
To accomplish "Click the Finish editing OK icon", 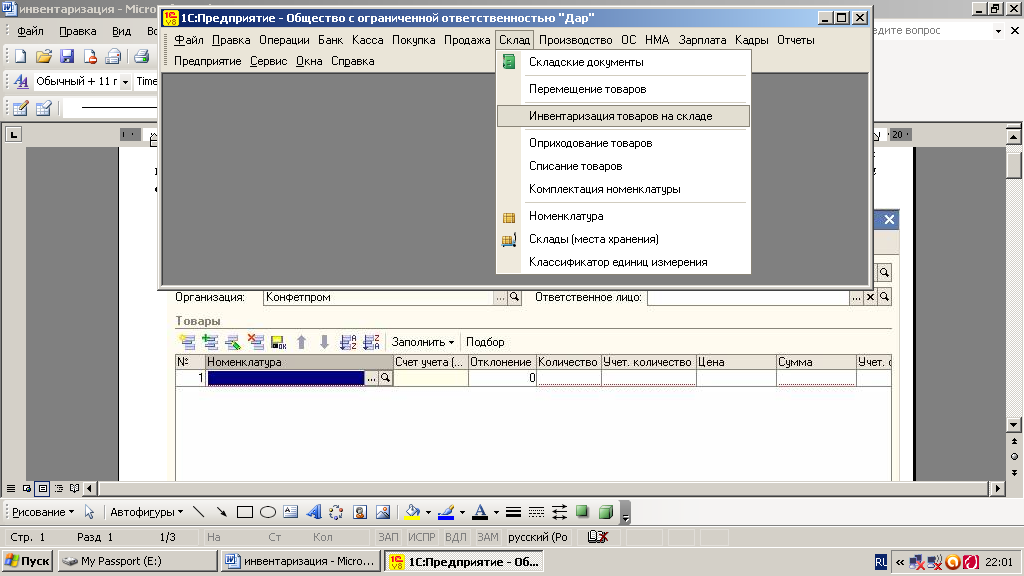I will pyautogui.click(x=279, y=342).
